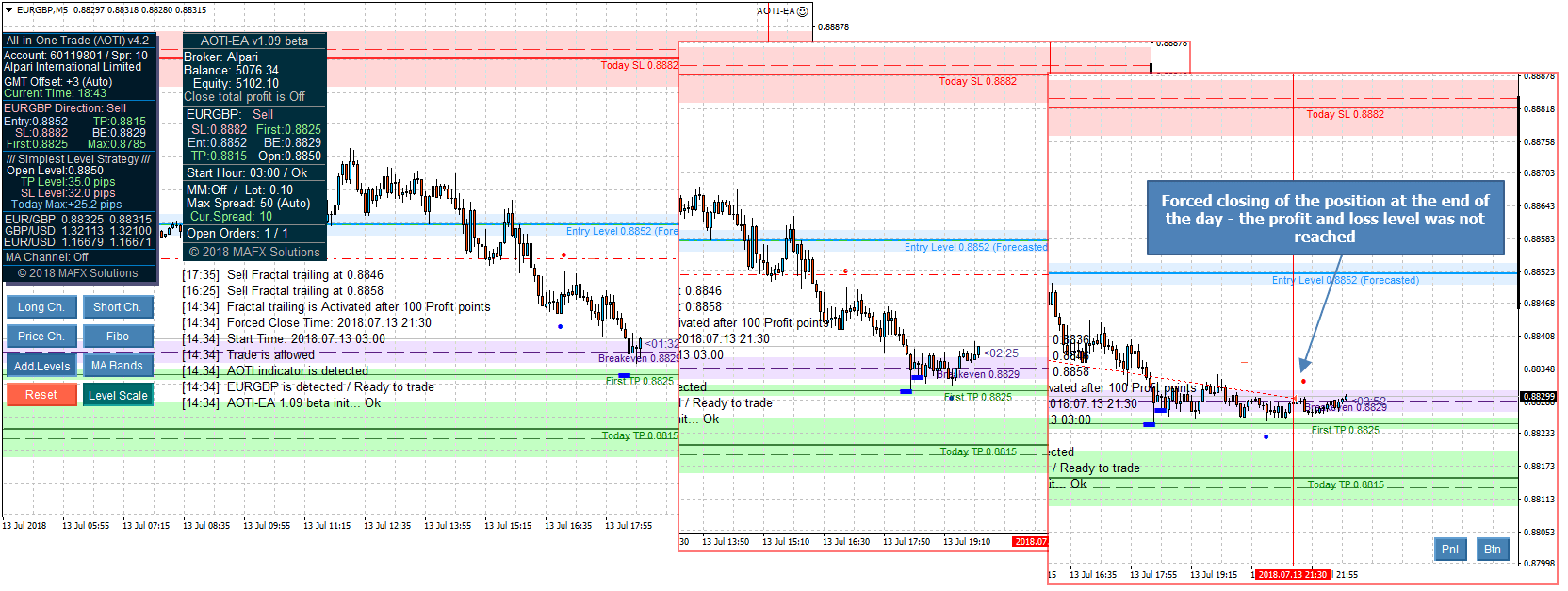The width and height of the screenshot is (1568, 591).
Task: Select Open Orders: 1 / 1 line
Action: point(237,233)
